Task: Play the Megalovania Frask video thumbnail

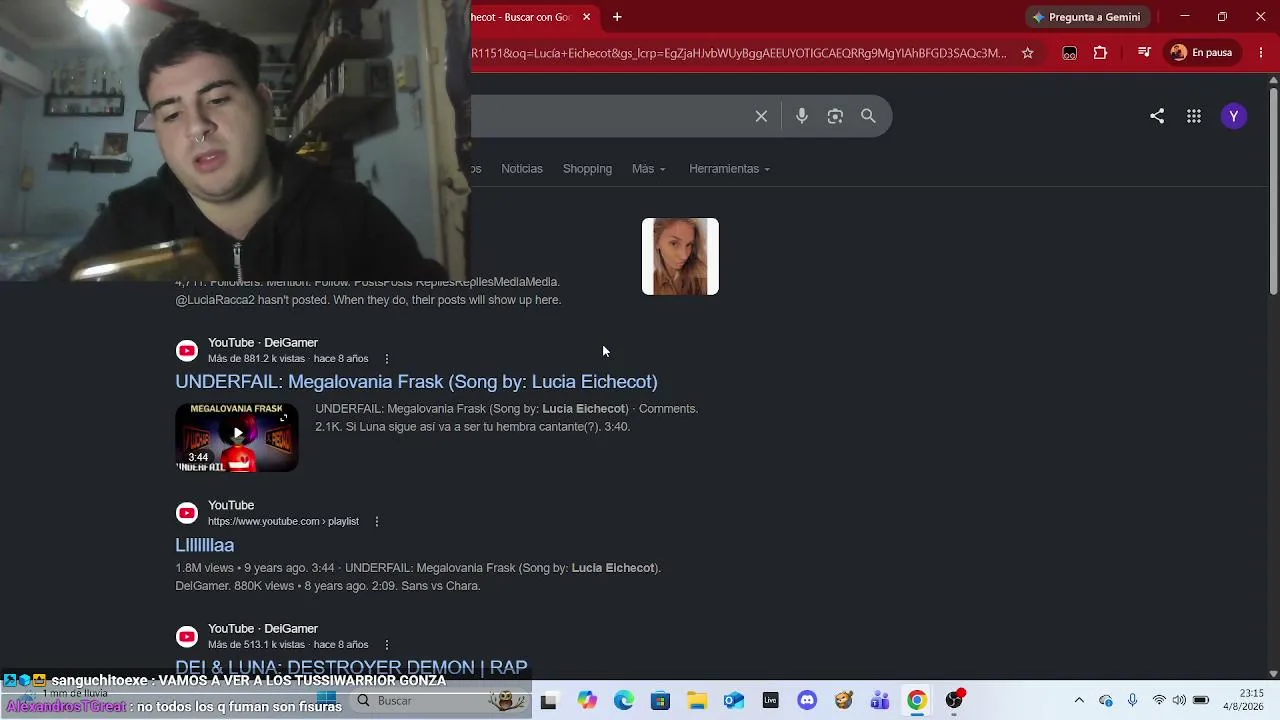Action: (x=237, y=437)
